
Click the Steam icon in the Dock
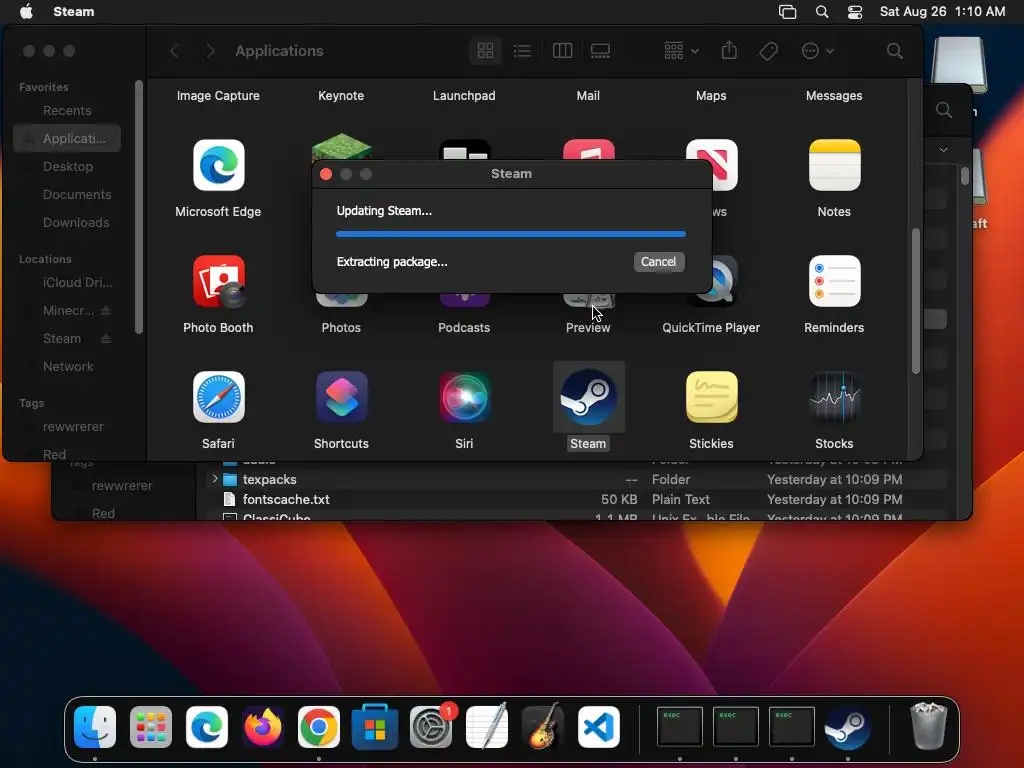click(848, 727)
